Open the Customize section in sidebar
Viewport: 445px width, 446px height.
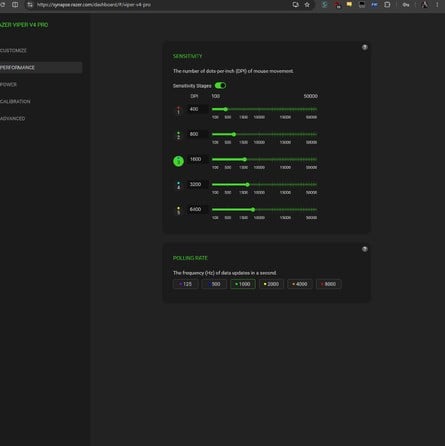(x=13, y=51)
